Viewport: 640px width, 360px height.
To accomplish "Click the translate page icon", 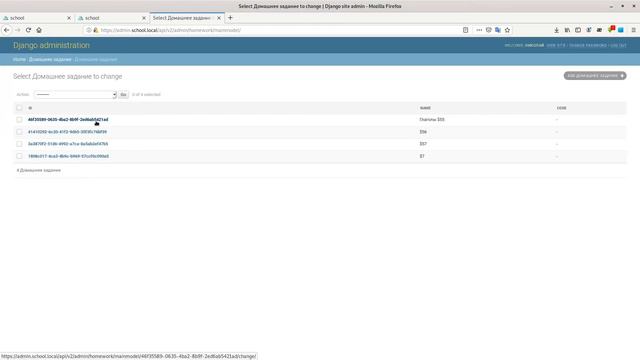I will (498, 30).
